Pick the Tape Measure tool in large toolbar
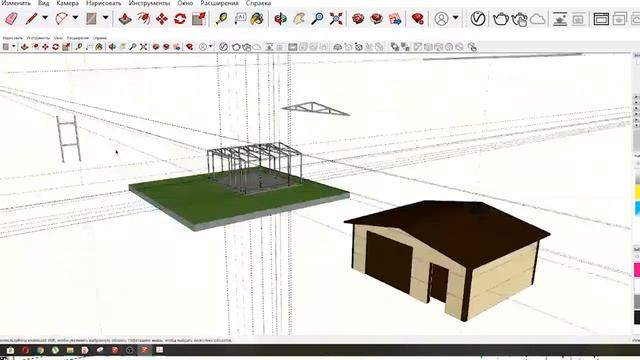640x360 pixels. [x=222, y=19]
